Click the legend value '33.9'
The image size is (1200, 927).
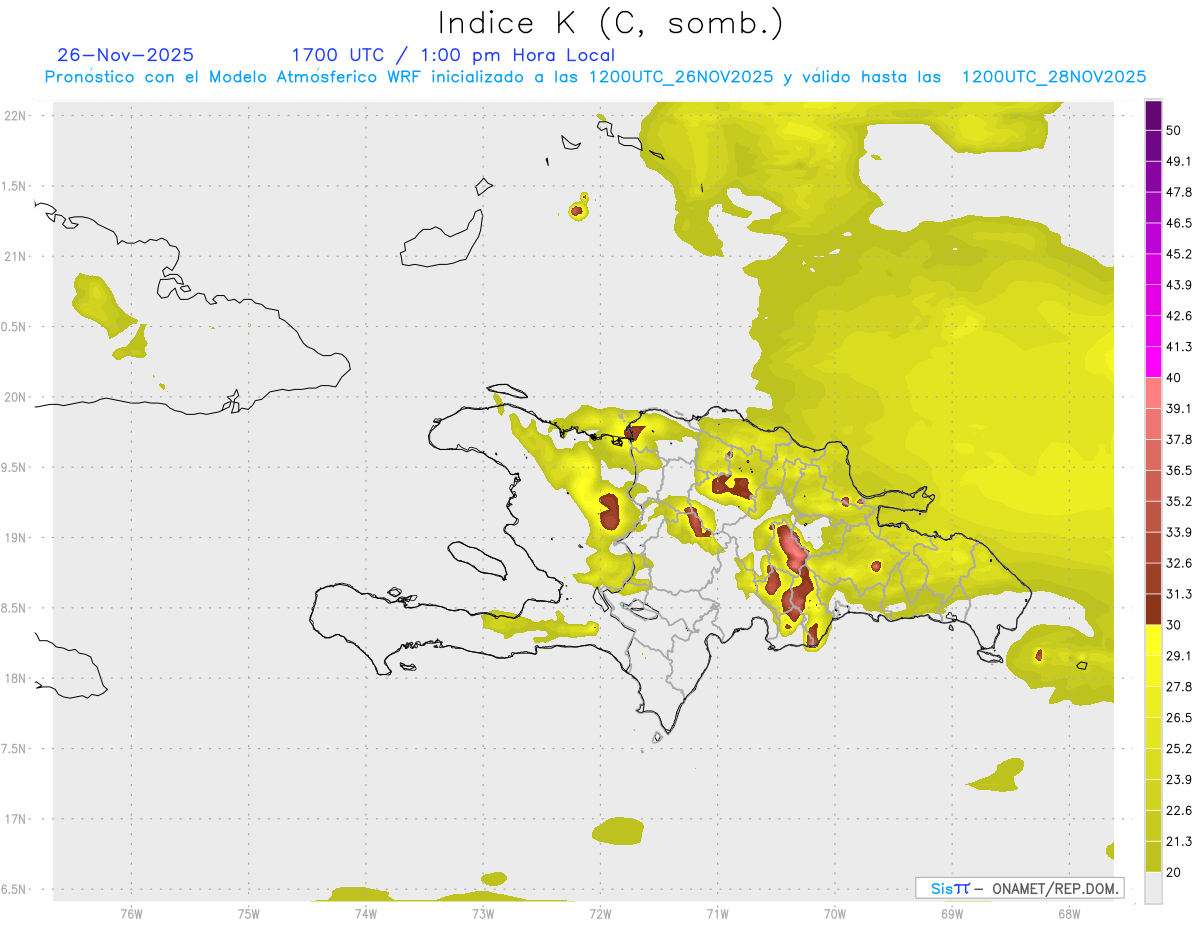pyautogui.click(x=1179, y=532)
